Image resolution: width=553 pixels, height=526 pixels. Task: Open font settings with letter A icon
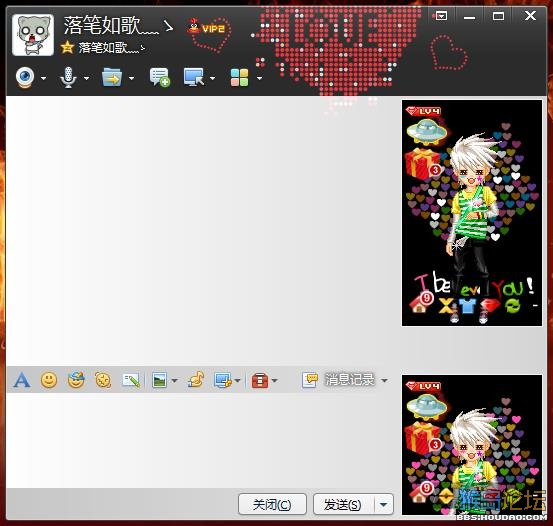tap(22, 380)
